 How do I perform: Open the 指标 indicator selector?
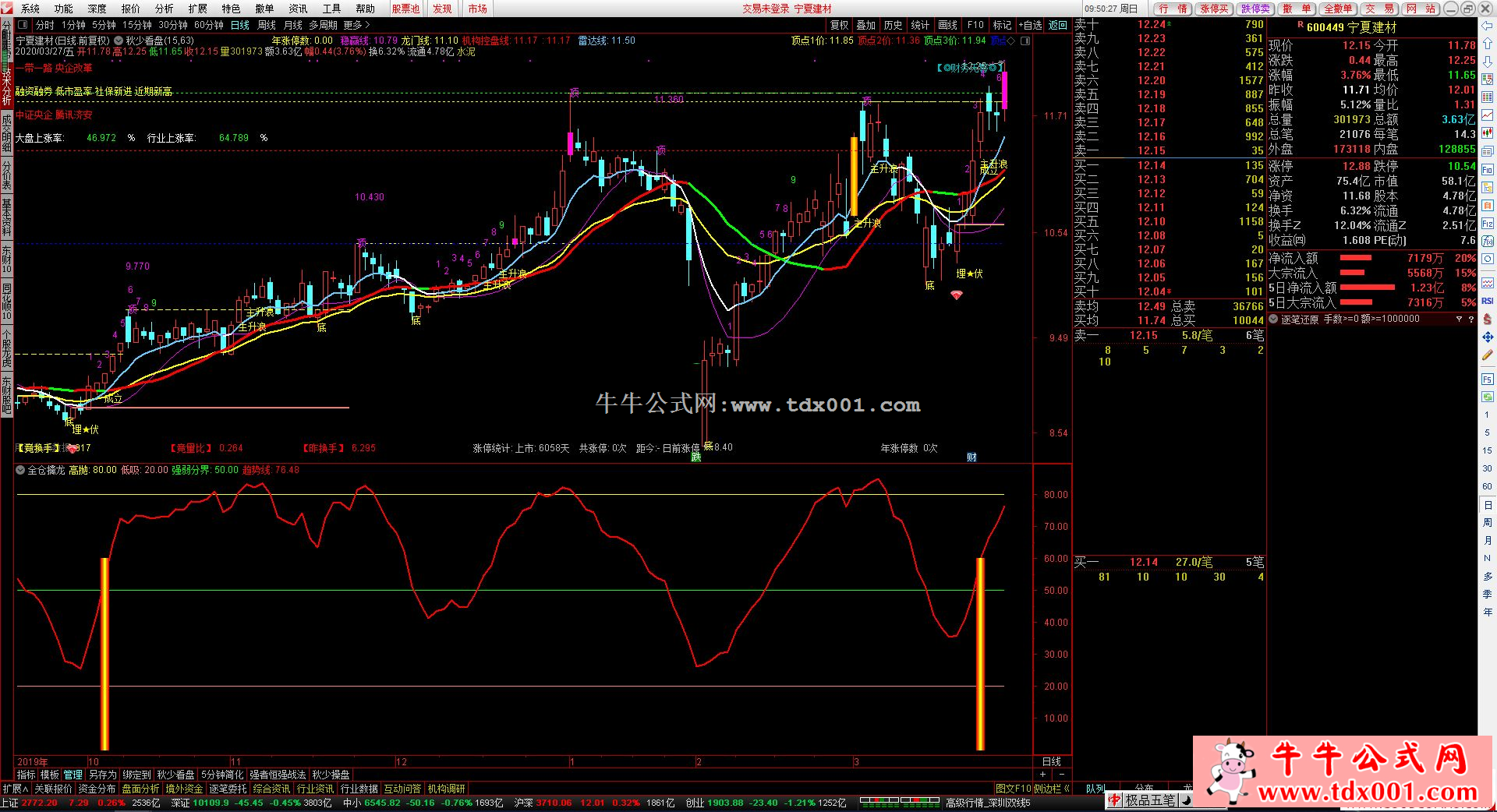[x=27, y=775]
